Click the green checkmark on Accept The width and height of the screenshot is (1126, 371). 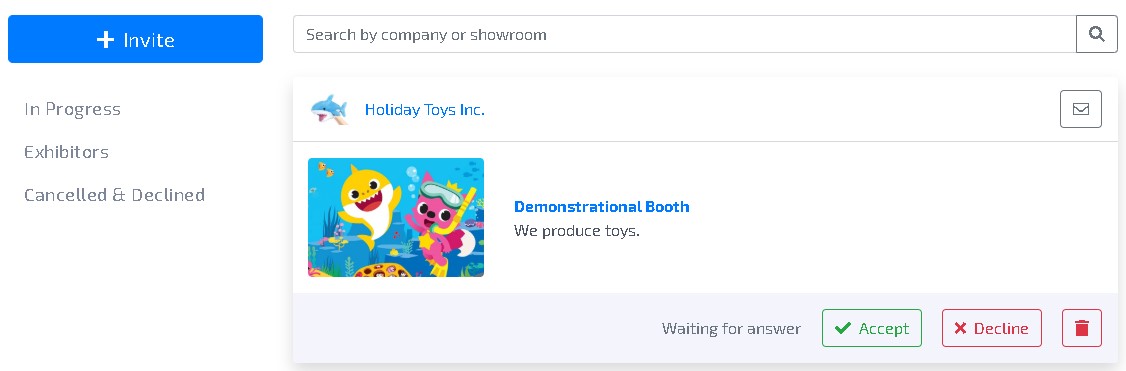point(842,329)
